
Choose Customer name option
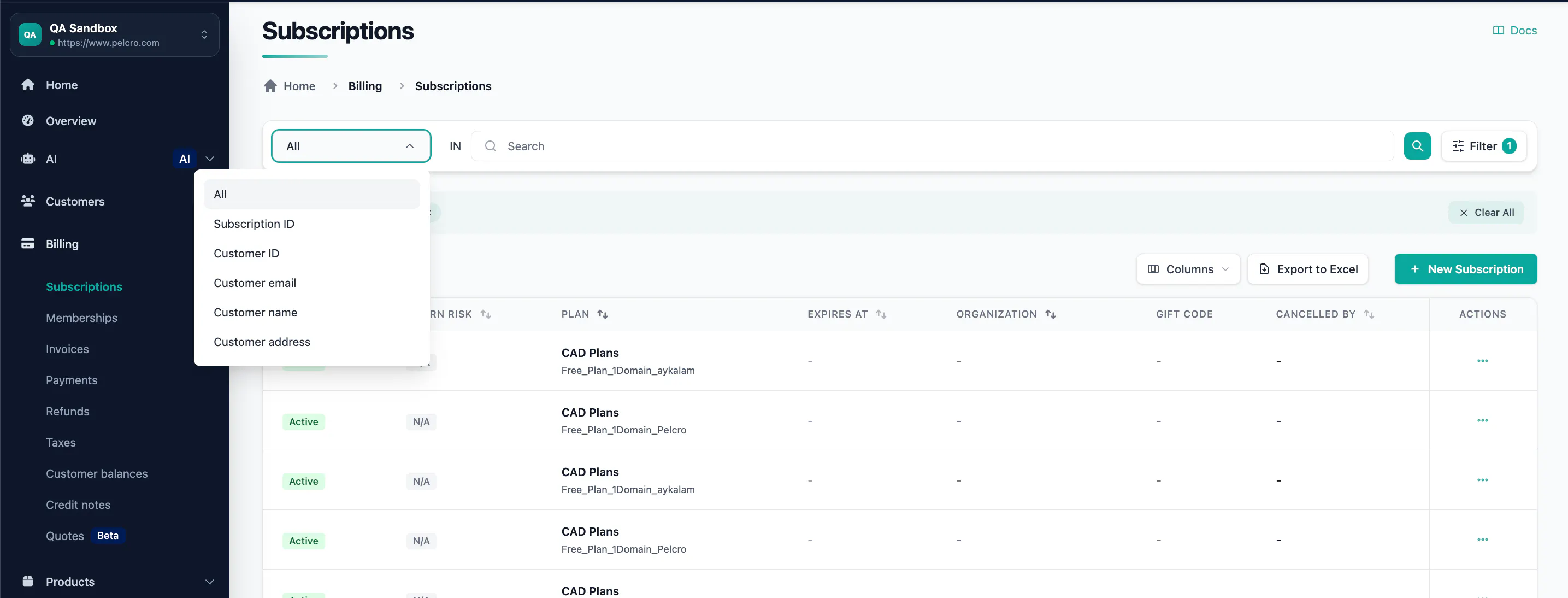311,313
